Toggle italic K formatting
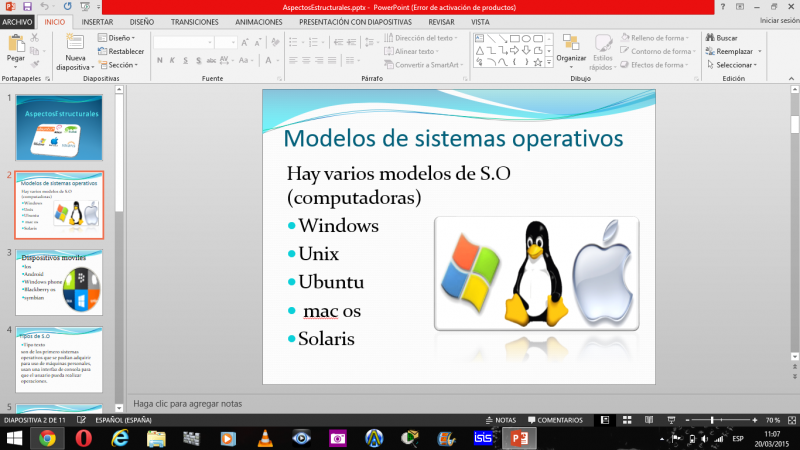 click(x=172, y=60)
